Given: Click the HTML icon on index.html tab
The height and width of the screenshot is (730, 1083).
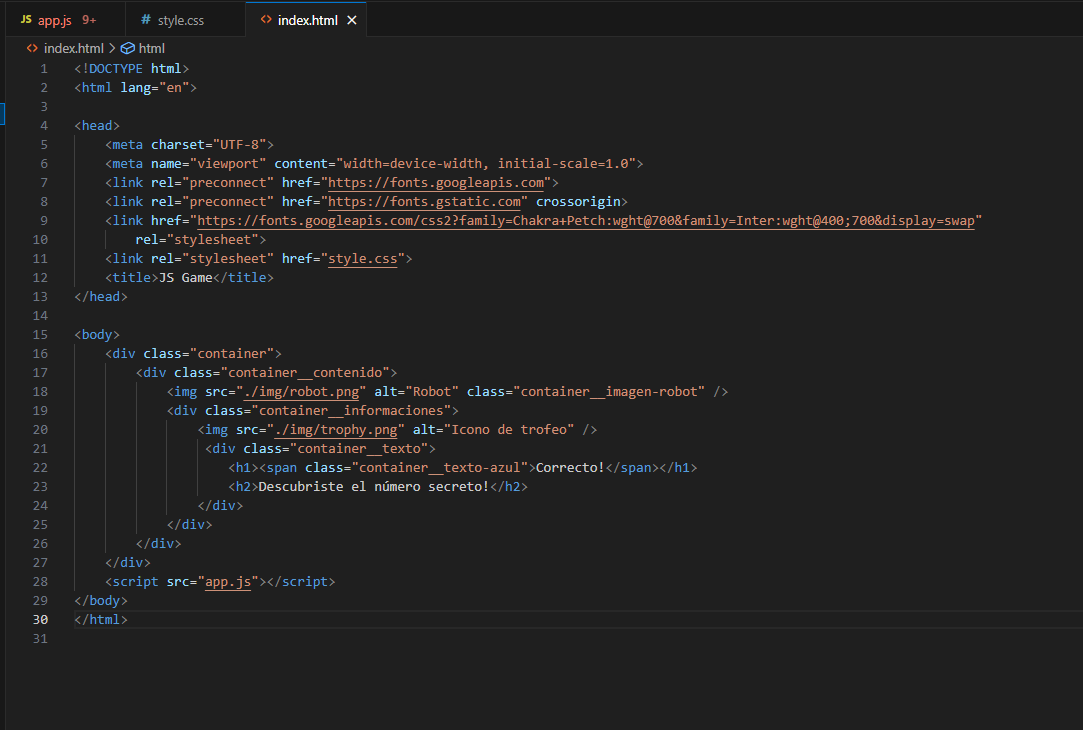Looking at the screenshot, I should click(266, 19).
